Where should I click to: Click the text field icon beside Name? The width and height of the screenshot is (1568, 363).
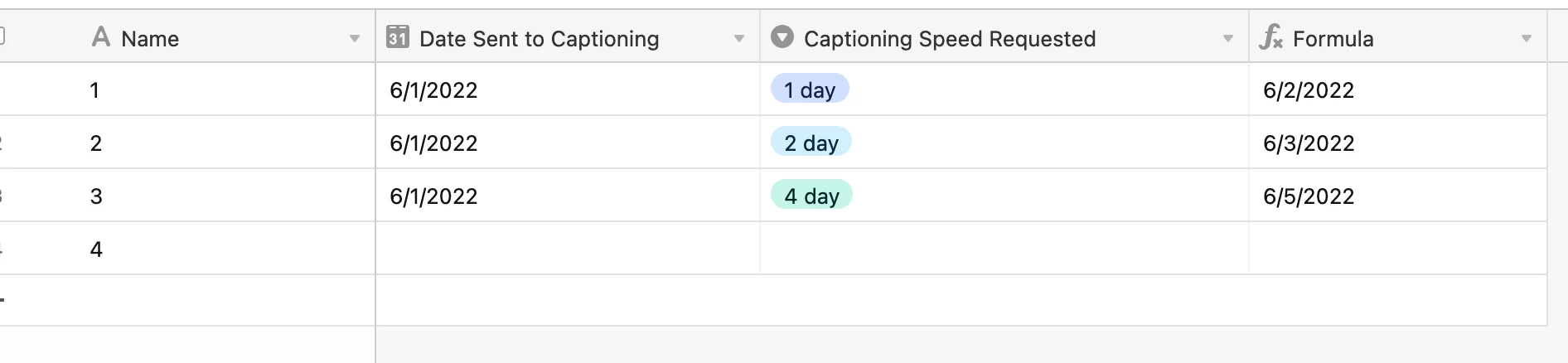[x=101, y=37]
